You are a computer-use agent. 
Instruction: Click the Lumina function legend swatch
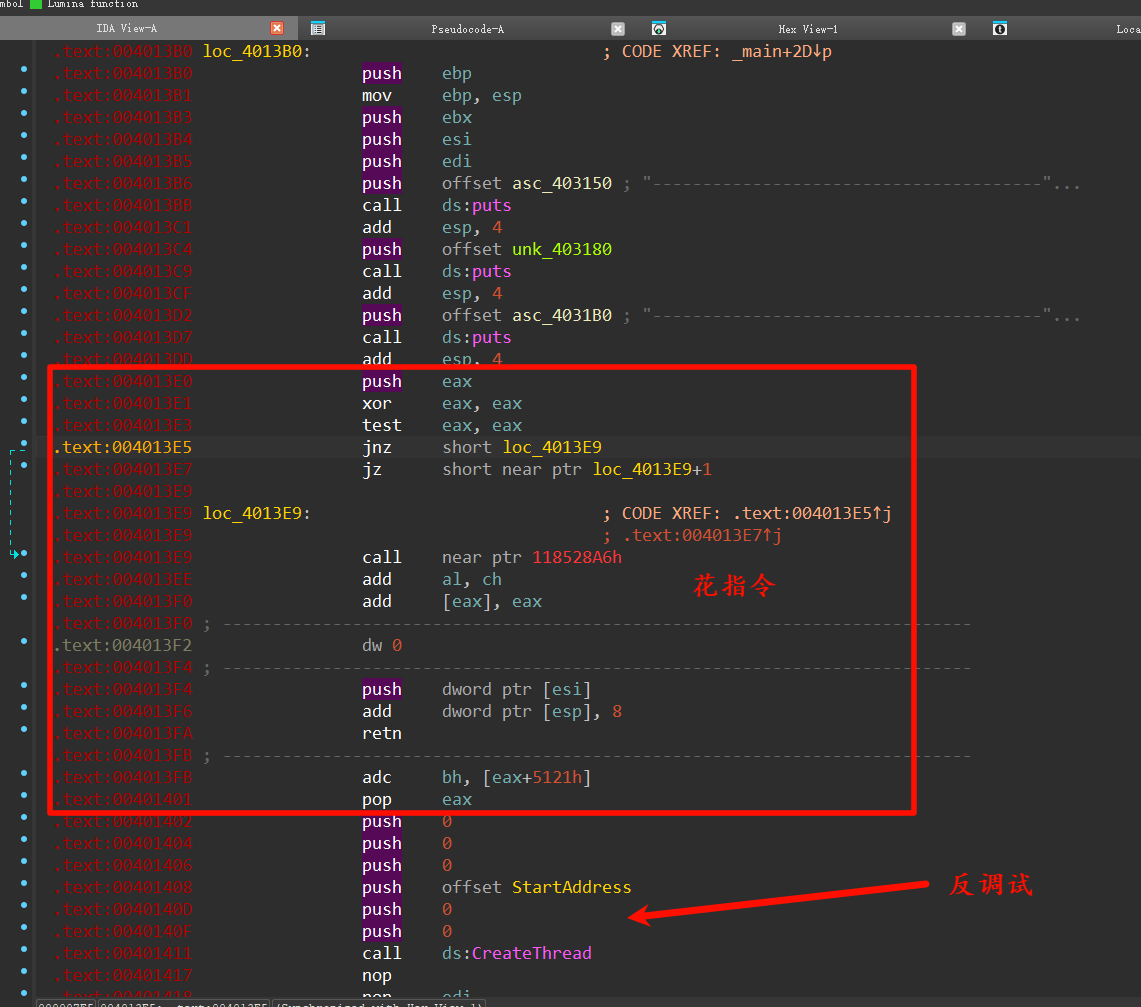pos(36,4)
